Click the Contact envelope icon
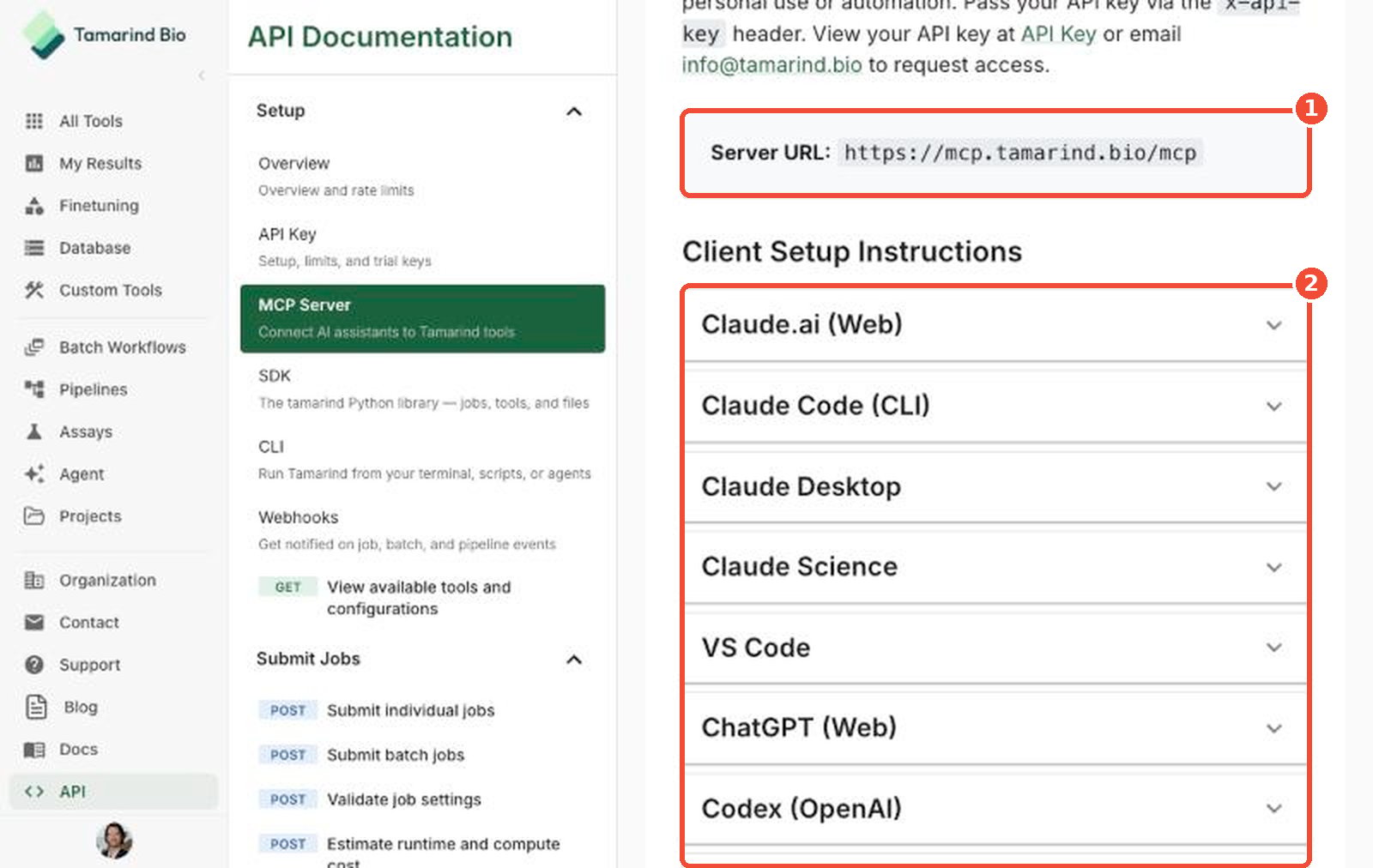This screenshot has height=868, width=1373. pos(34,623)
